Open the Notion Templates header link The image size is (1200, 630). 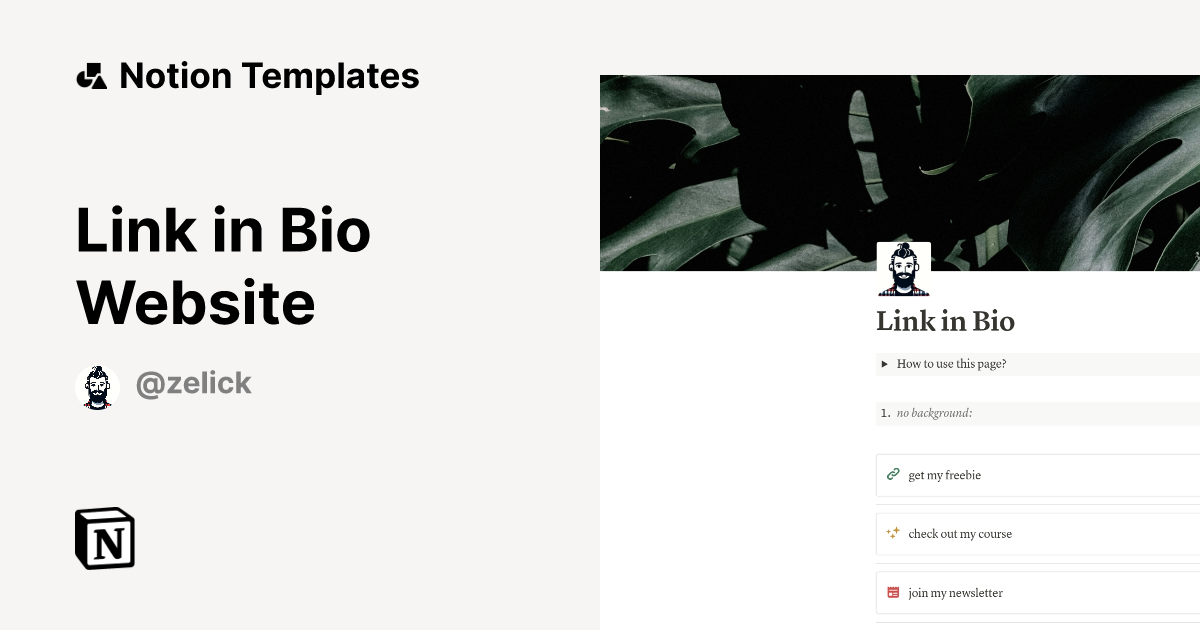269,76
